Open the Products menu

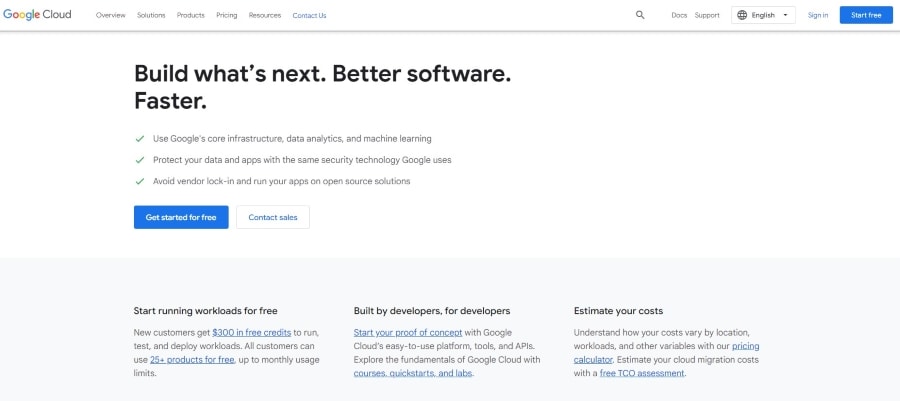(x=191, y=15)
